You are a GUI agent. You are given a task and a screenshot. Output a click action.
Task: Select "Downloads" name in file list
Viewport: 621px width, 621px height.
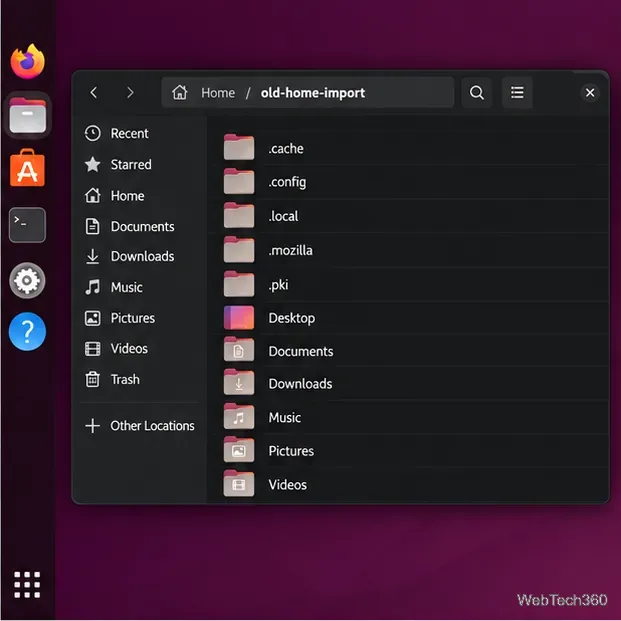point(301,384)
